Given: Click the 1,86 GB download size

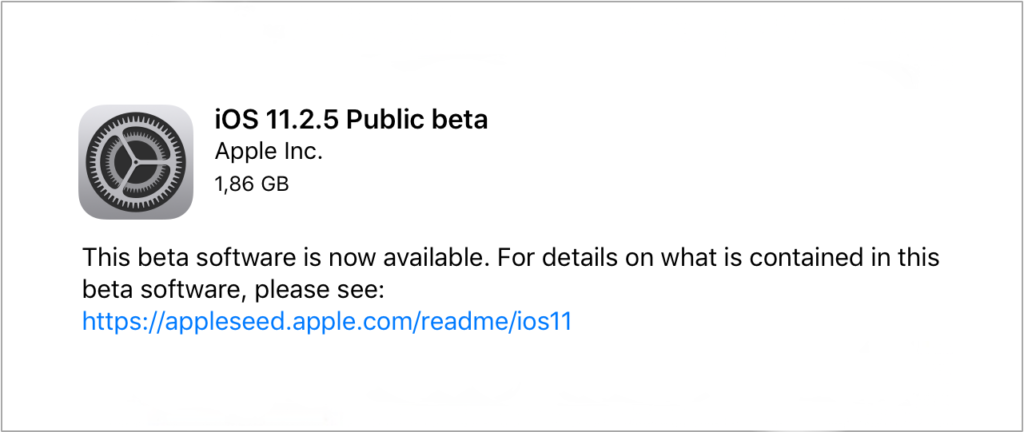Looking at the screenshot, I should pyautogui.click(x=252, y=184).
